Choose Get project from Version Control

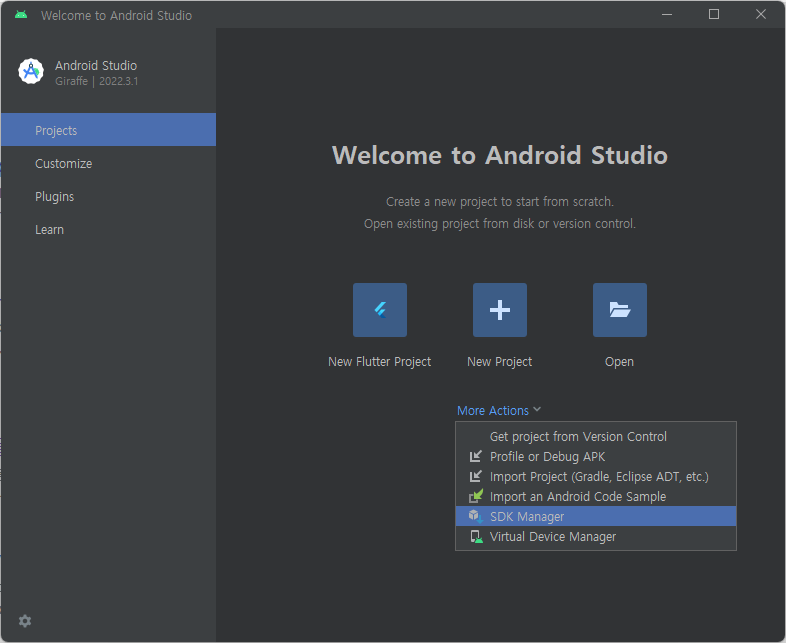pos(596,437)
